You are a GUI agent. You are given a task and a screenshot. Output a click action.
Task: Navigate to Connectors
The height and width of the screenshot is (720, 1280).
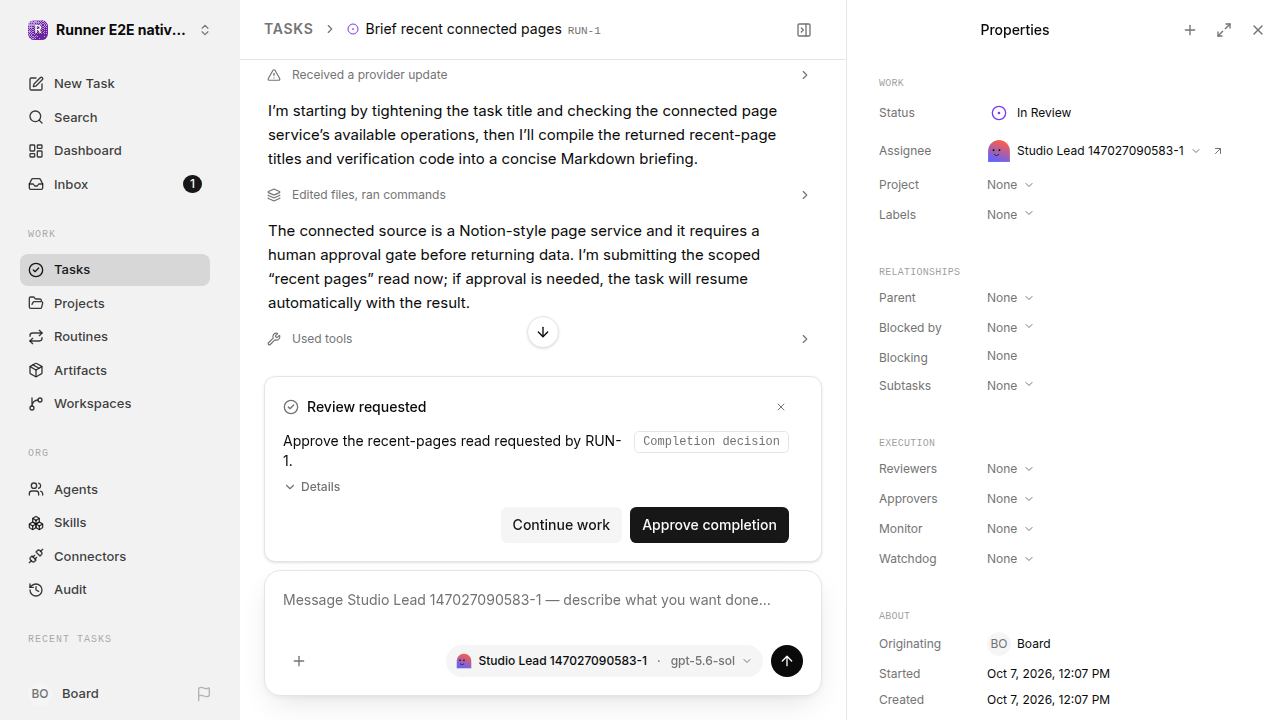coord(115,556)
